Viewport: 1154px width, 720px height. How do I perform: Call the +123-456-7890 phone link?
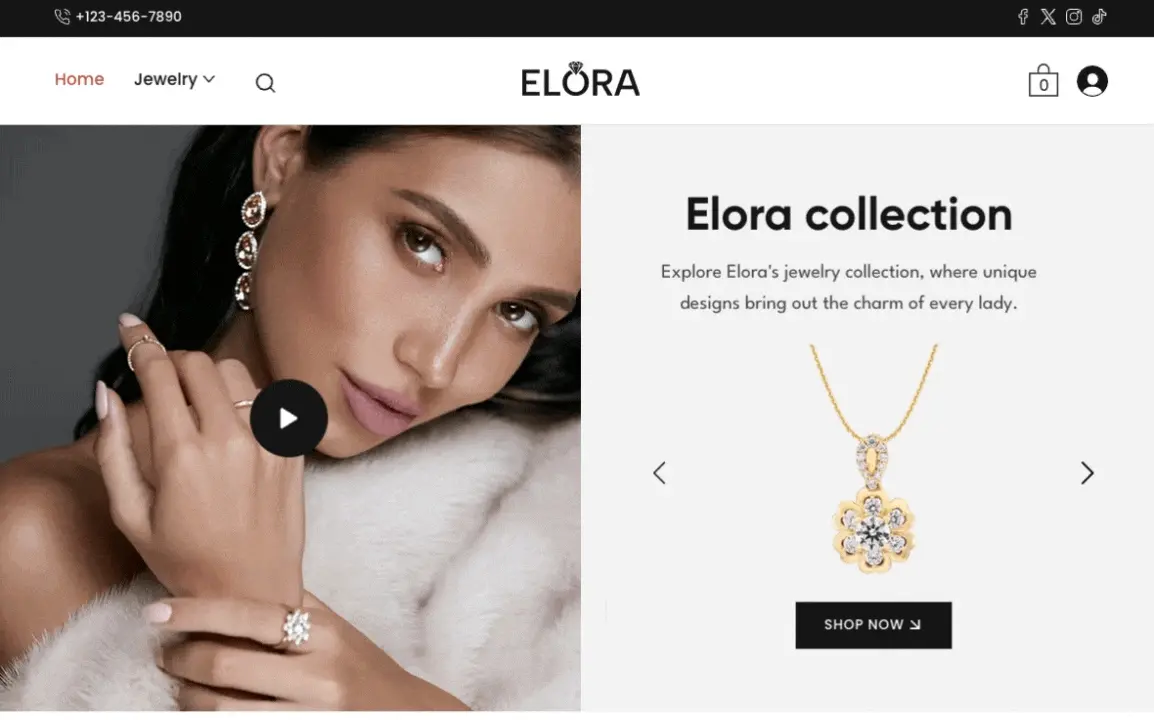tap(128, 16)
